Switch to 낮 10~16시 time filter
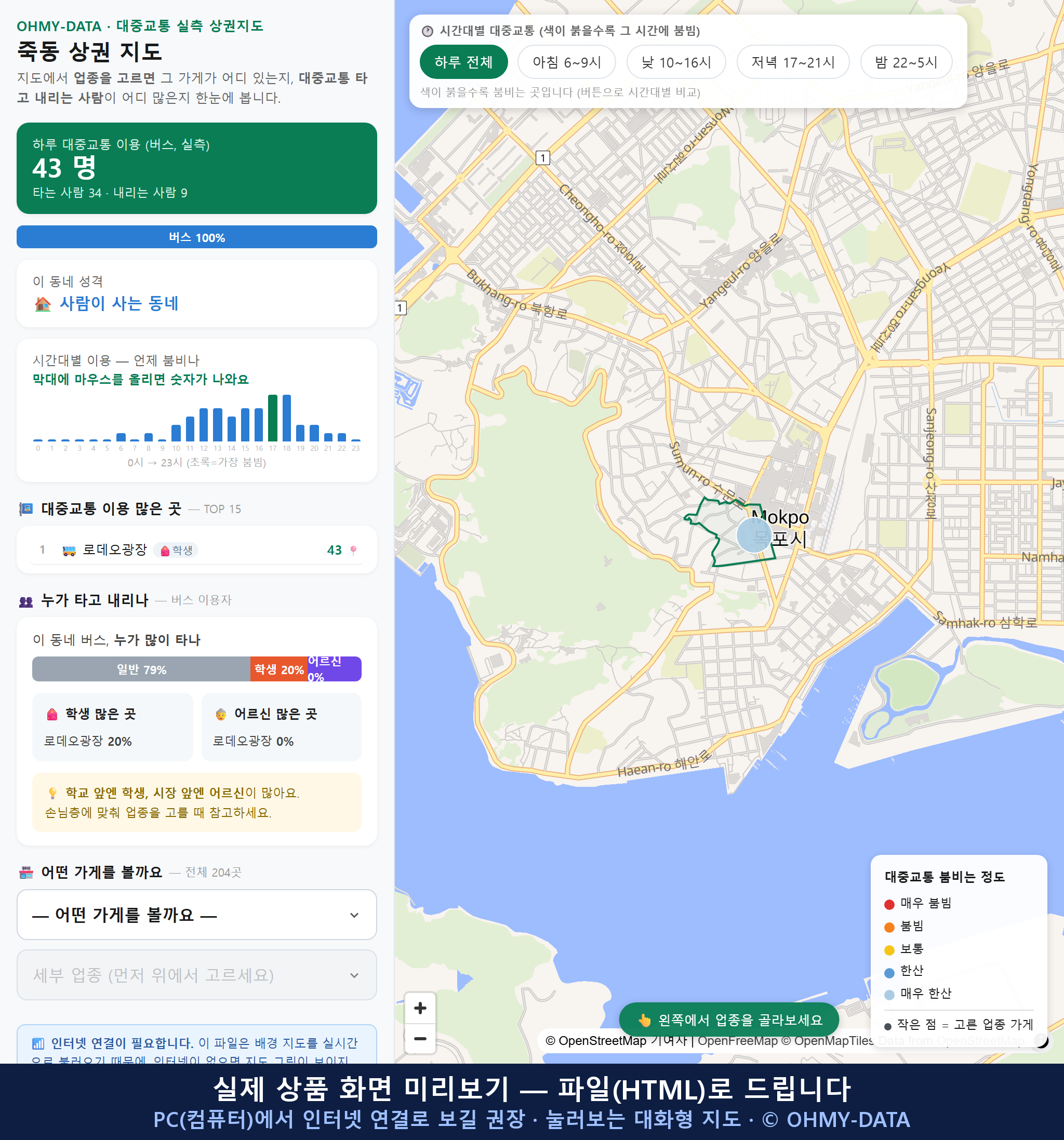The width and height of the screenshot is (1064, 1140). pos(676,62)
